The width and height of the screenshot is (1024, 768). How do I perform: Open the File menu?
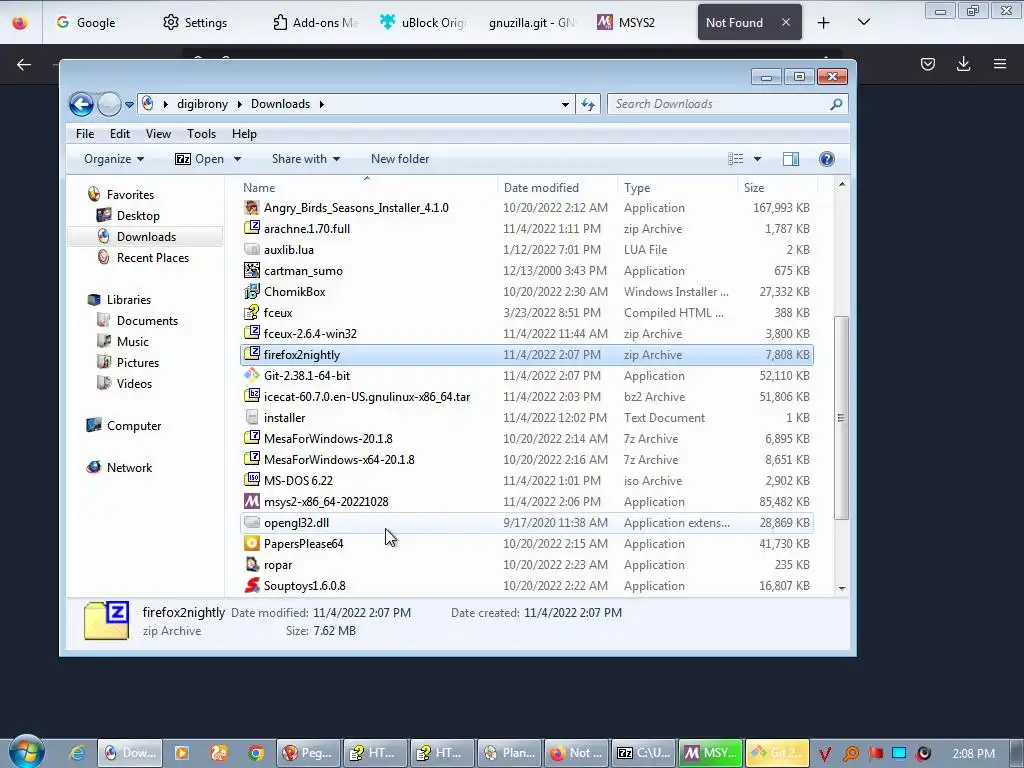pos(85,134)
